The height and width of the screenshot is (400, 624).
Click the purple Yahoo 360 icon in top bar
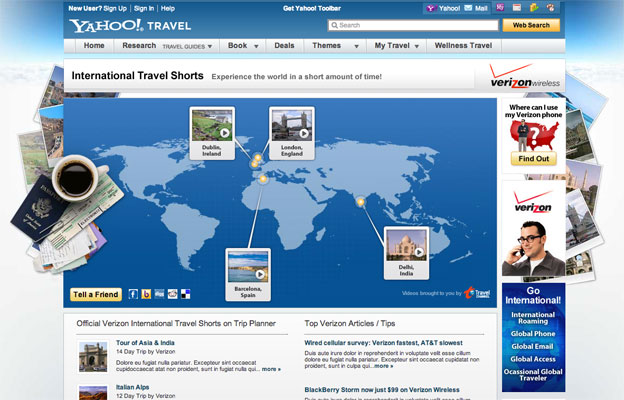click(x=500, y=7)
